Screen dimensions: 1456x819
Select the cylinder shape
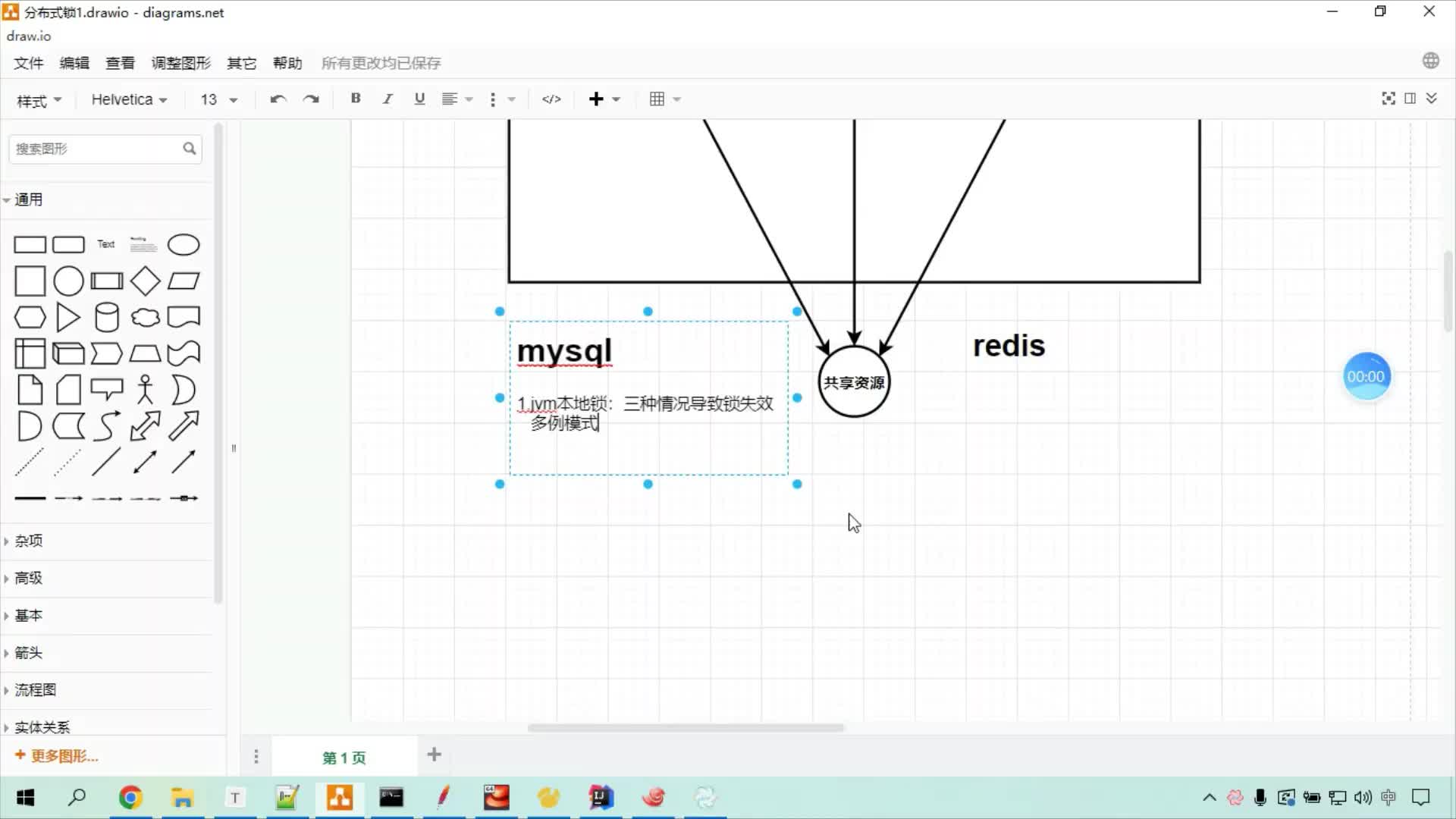(107, 318)
